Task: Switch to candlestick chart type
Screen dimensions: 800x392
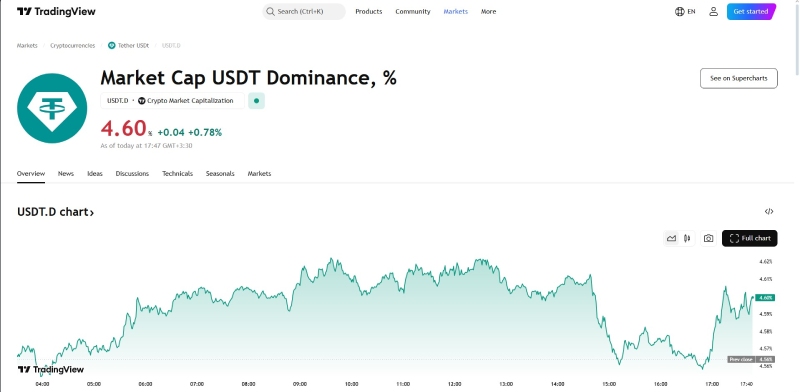Action: (687, 238)
